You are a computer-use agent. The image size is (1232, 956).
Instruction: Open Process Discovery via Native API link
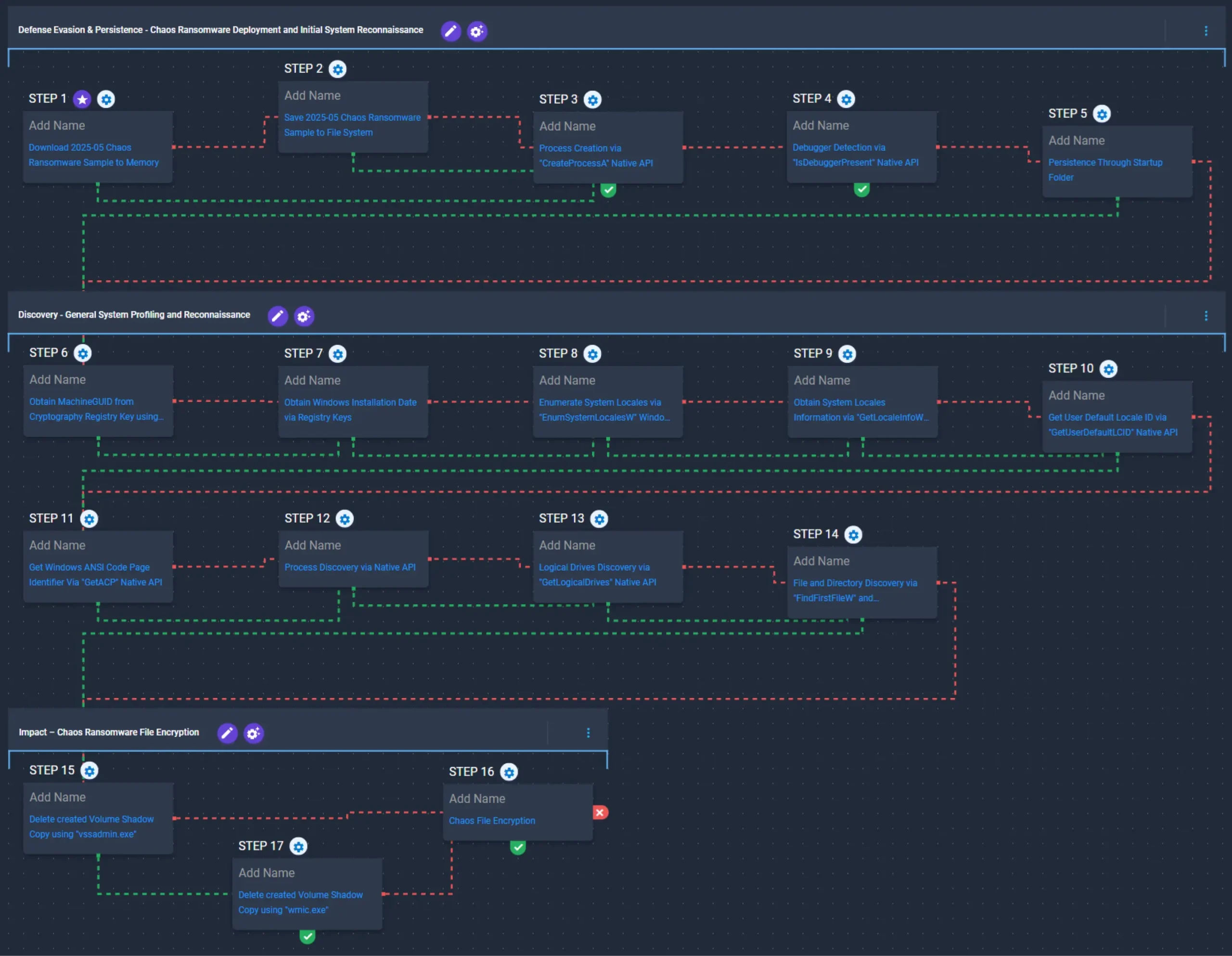click(x=350, y=567)
